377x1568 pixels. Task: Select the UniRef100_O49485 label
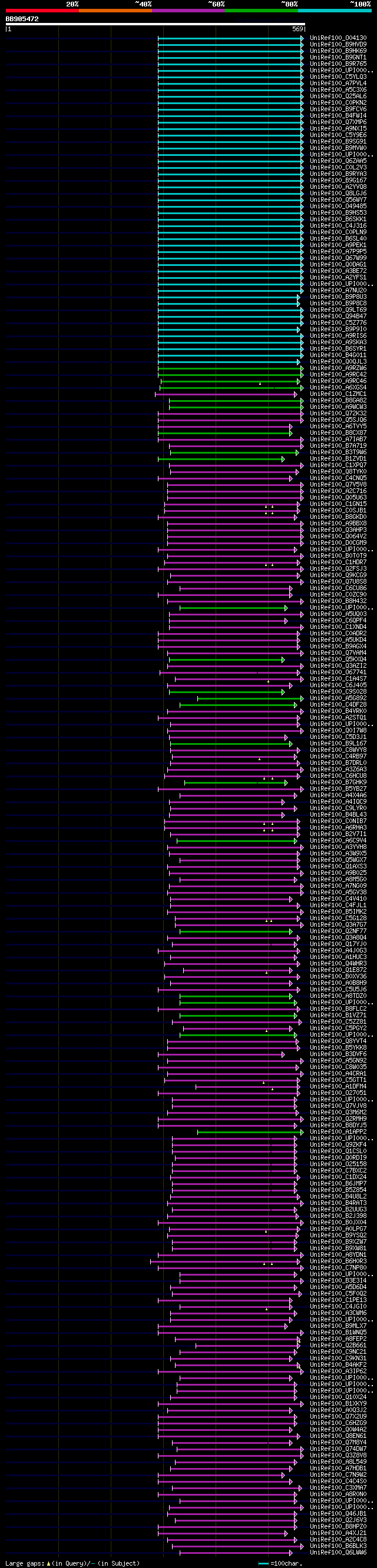click(338, 207)
